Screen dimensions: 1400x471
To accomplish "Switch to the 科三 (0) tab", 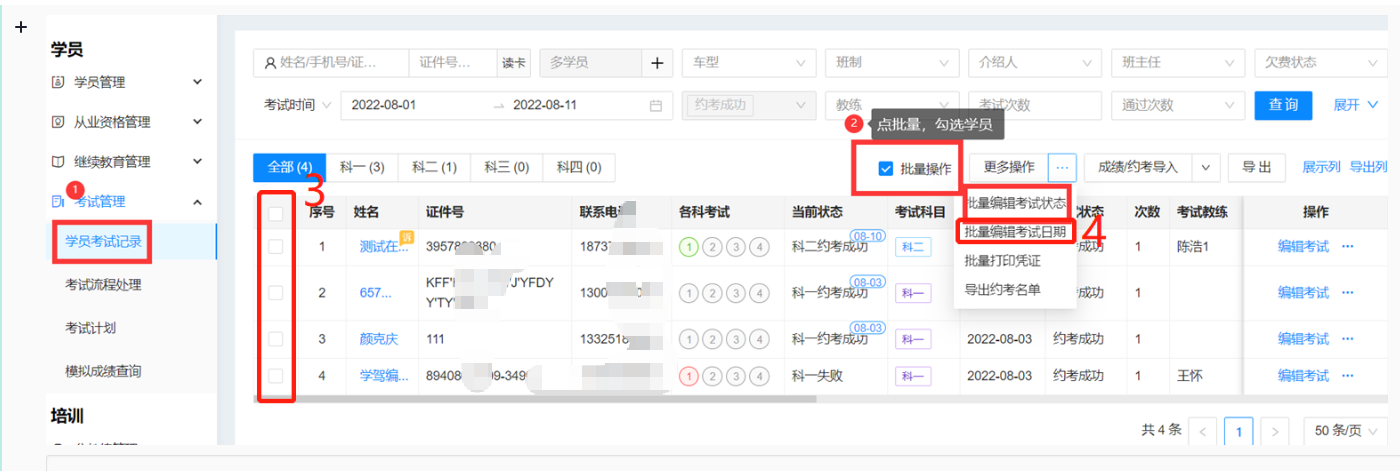I will coord(506,168).
